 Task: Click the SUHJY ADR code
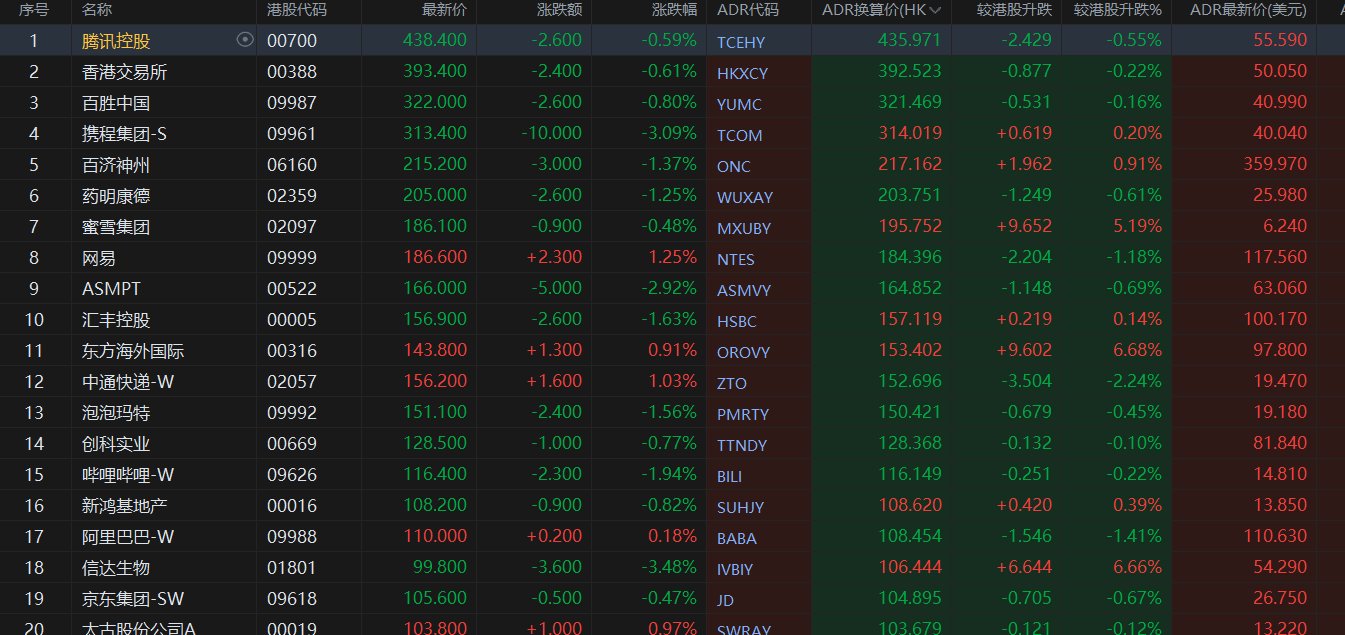tap(741, 507)
